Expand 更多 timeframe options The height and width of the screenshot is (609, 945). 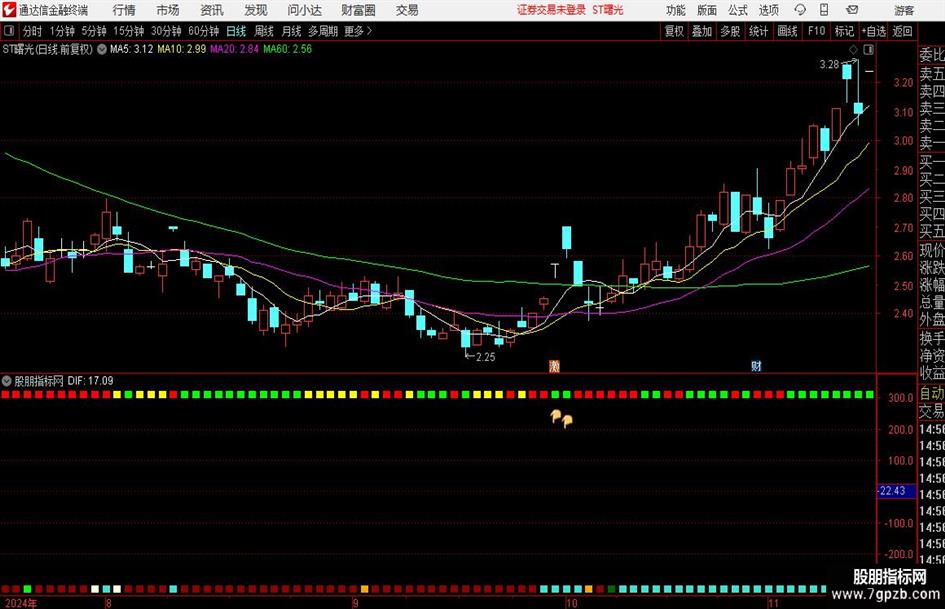pyautogui.click(x=358, y=31)
